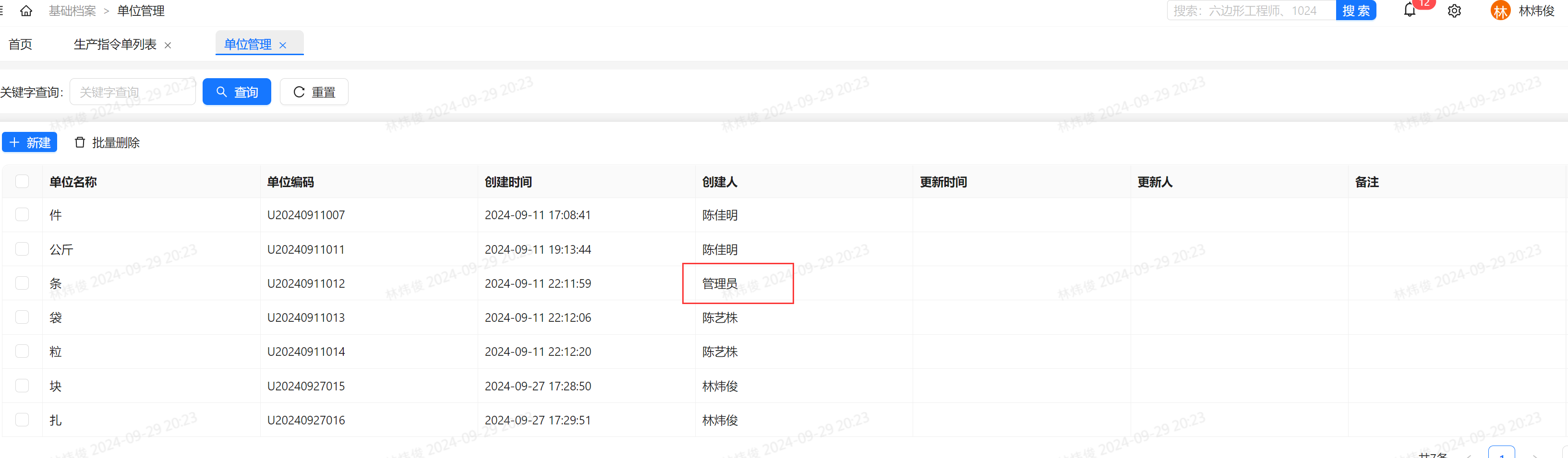Click code U20240927015
1568x458 pixels.
[x=306, y=386]
